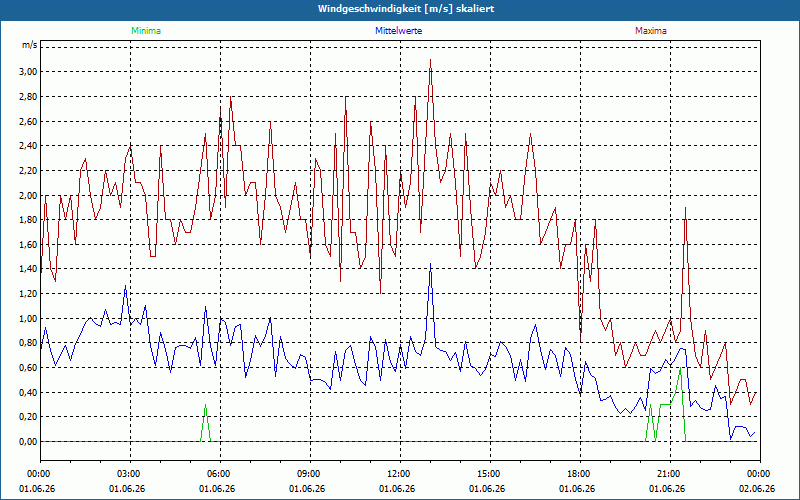Viewport: 800px width, 500px height.
Task: Click the '1,40' y-axis value
Action: [x=28, y=269]
